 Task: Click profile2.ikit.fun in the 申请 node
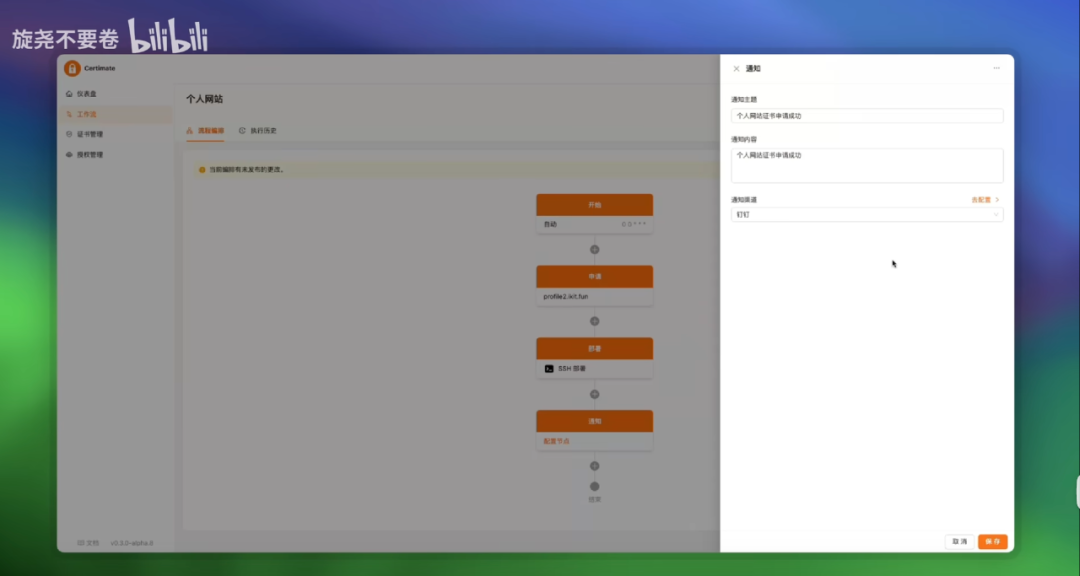click(x=565, y=297)
